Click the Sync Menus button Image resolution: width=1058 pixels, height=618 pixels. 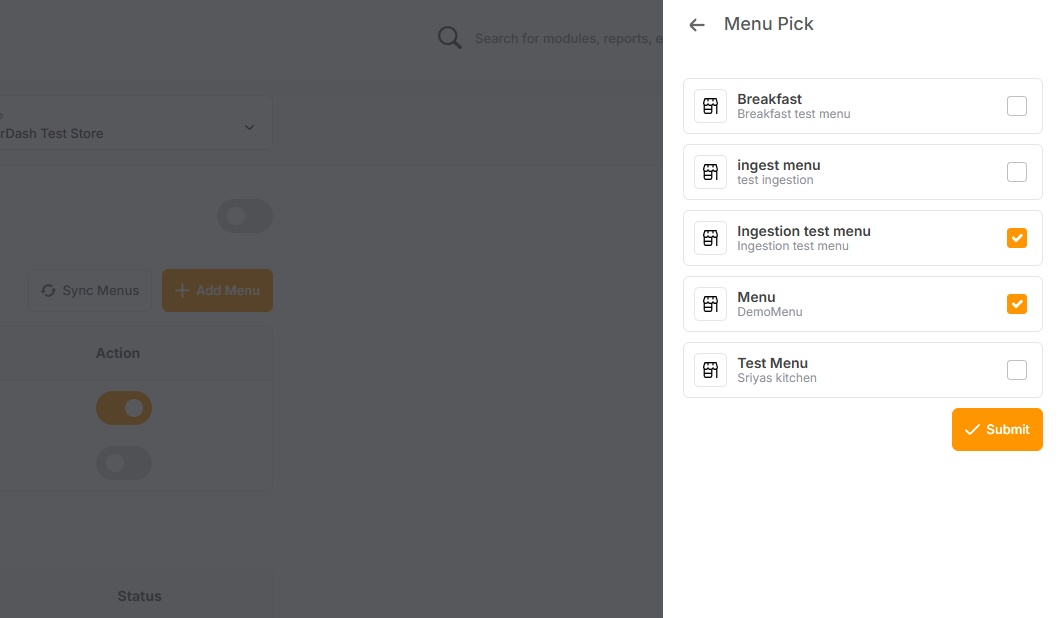(x=89, y=291)
